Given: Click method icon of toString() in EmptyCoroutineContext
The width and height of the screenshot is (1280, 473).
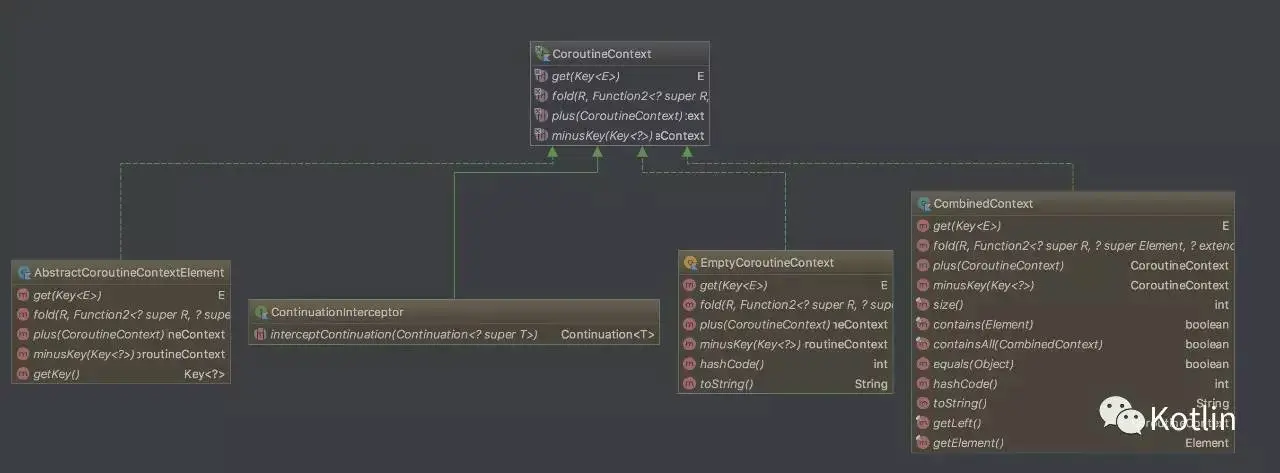Looking at the screenshot, I should tap(690, 384).
